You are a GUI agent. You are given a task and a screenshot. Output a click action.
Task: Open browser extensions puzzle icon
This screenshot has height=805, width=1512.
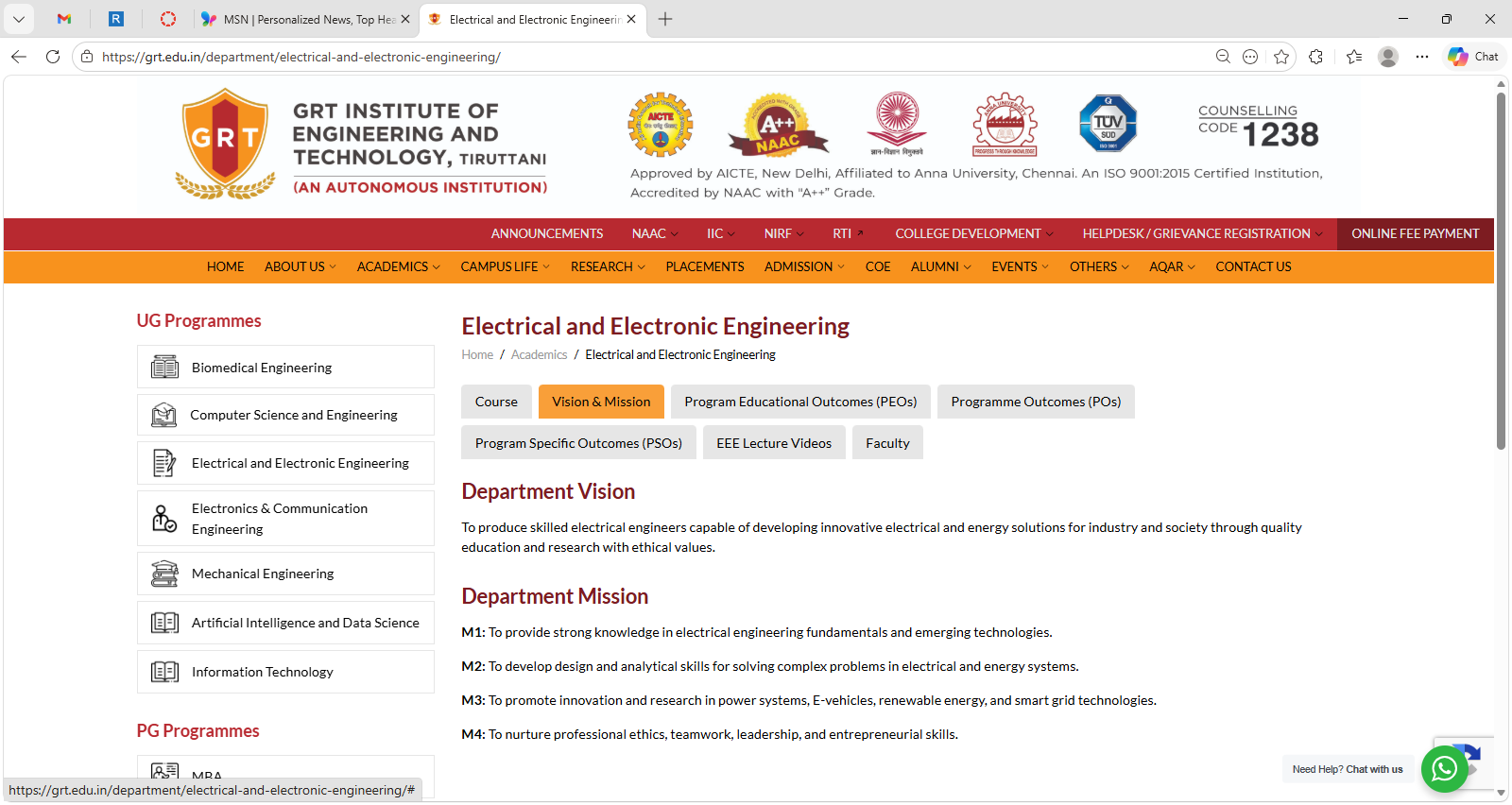coord(1315,57)
